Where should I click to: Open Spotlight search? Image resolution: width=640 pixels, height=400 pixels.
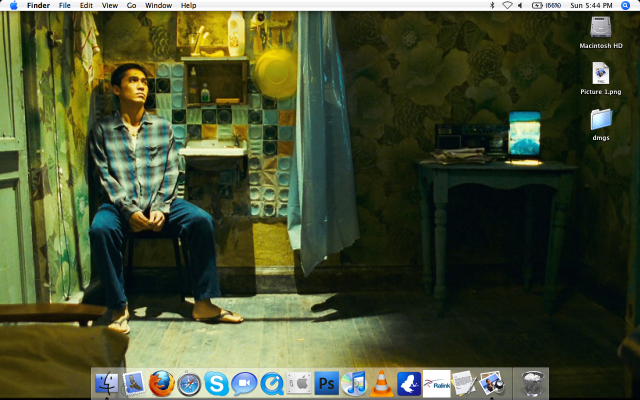(x=625, y=5)
